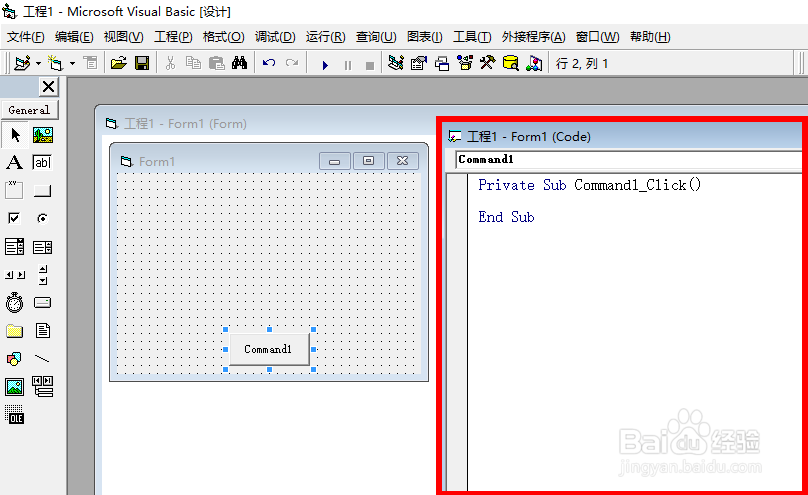
Task: Close the toolbox panel with X
Action: [48, 87]
